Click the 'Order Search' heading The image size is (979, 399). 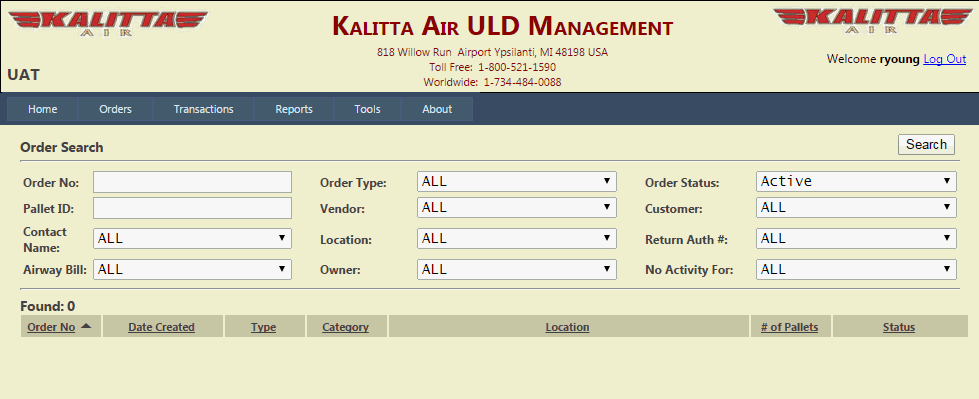click(62, 148)
